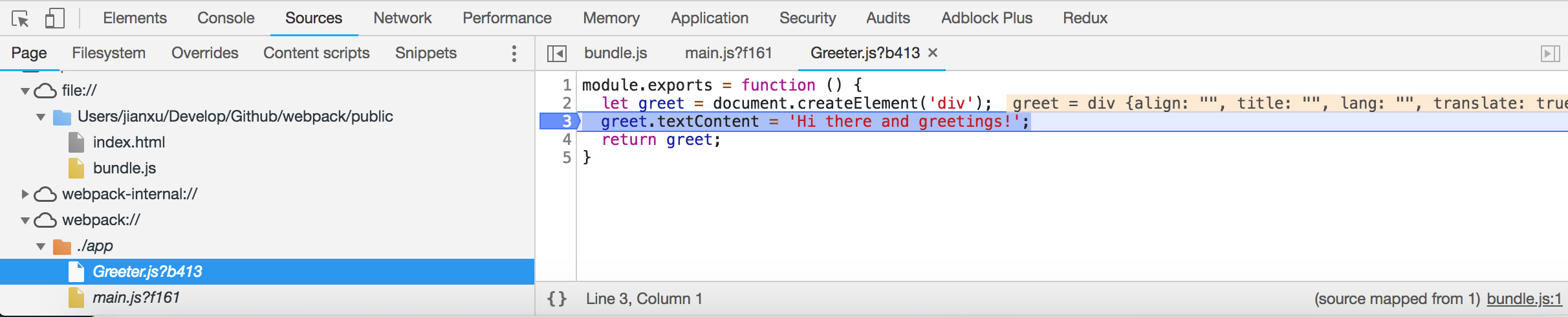The image size is (1568, 317).
Task: Remove the breakpoint on line 3
Action: (560, 121)
